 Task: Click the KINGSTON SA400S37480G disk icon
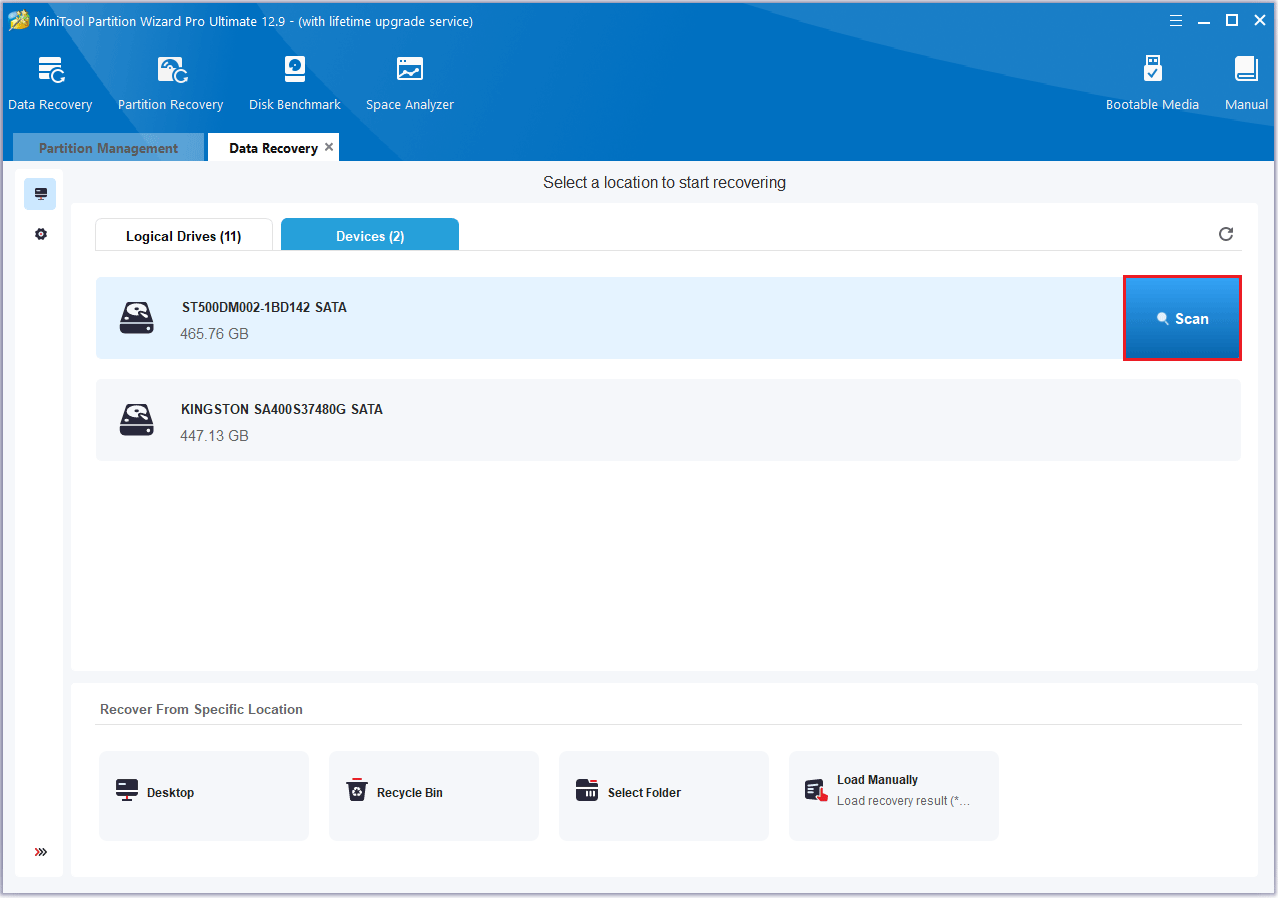pyautogui.click(x=137, y=420)
